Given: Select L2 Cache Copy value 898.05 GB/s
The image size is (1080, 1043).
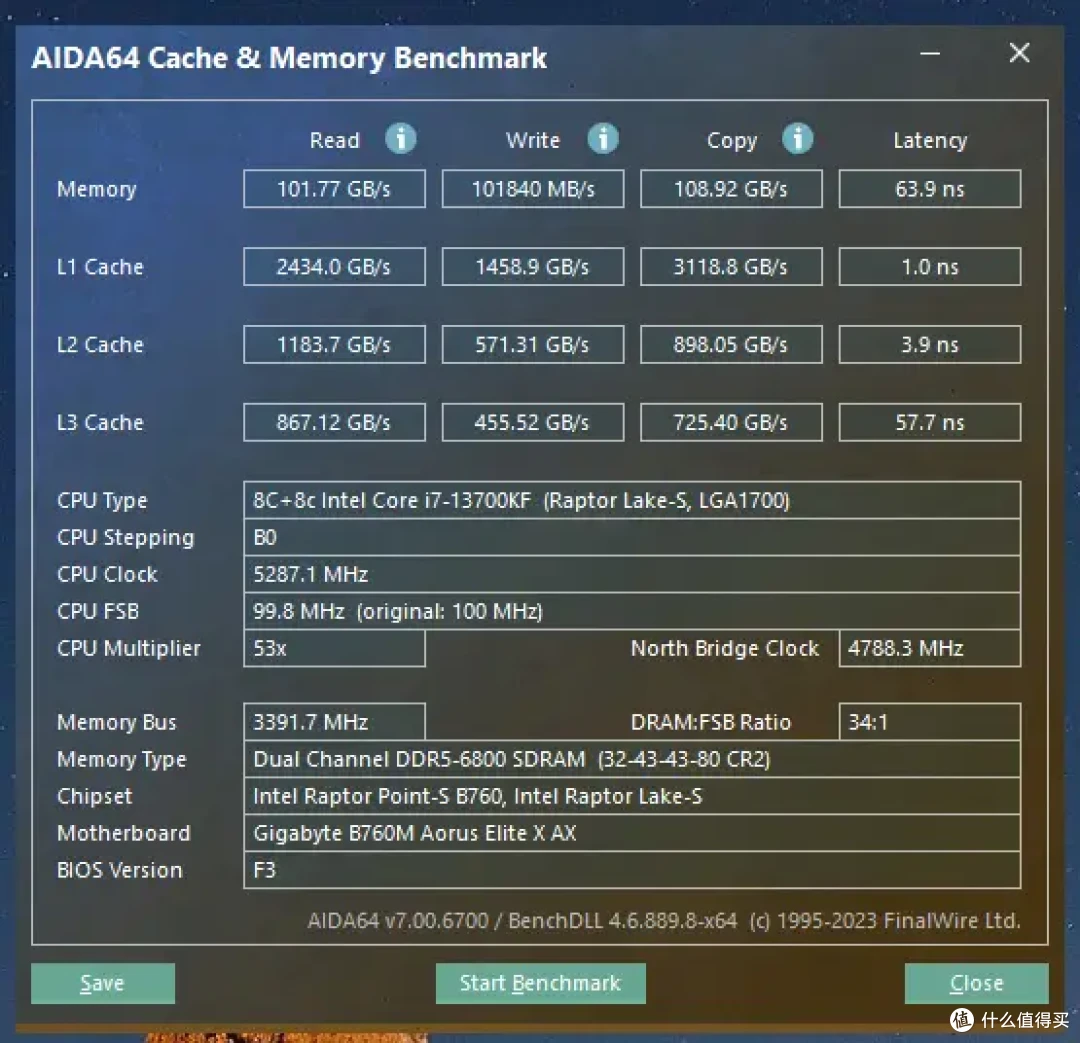Looking at the screenshot, I should [731, 344].
